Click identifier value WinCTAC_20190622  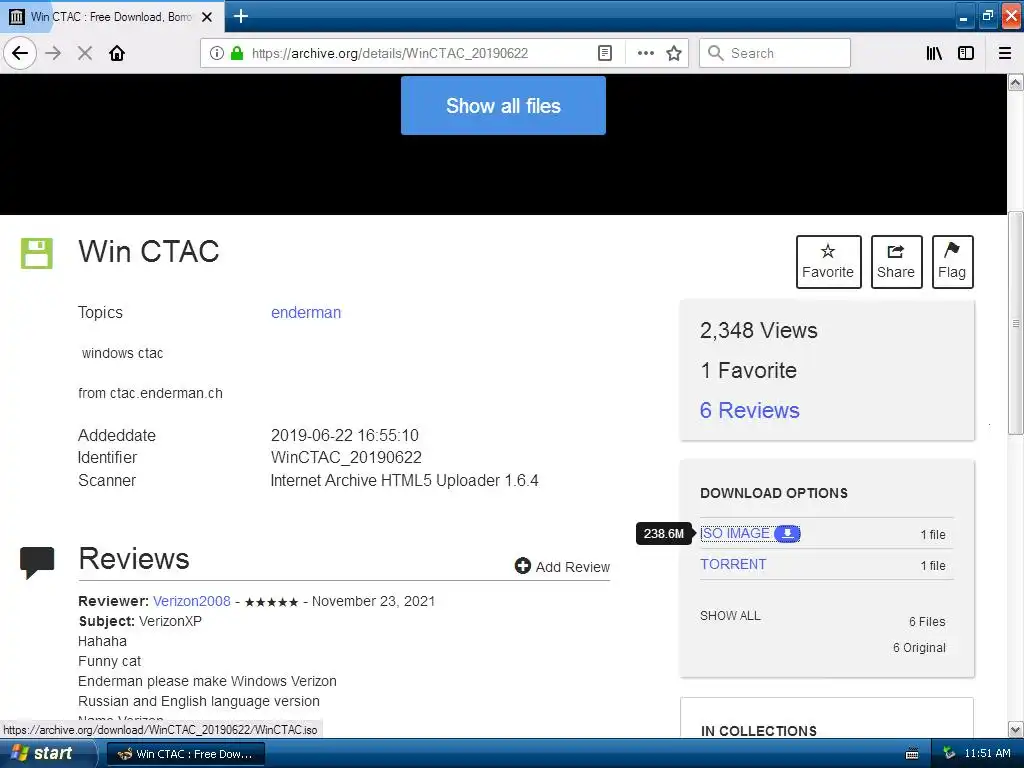click(346, 457)
